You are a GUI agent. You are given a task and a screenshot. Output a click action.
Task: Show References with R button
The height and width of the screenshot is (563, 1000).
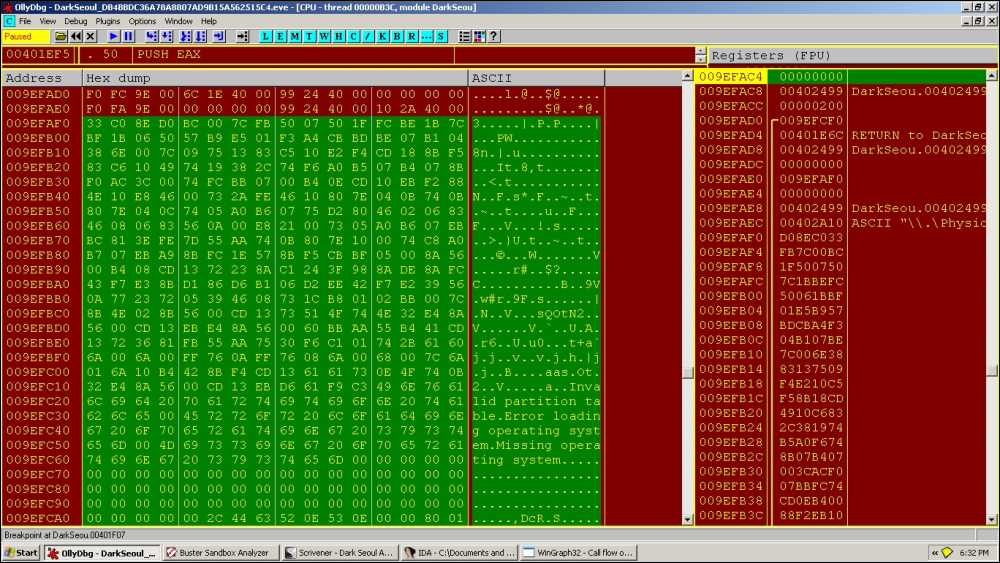411,36
